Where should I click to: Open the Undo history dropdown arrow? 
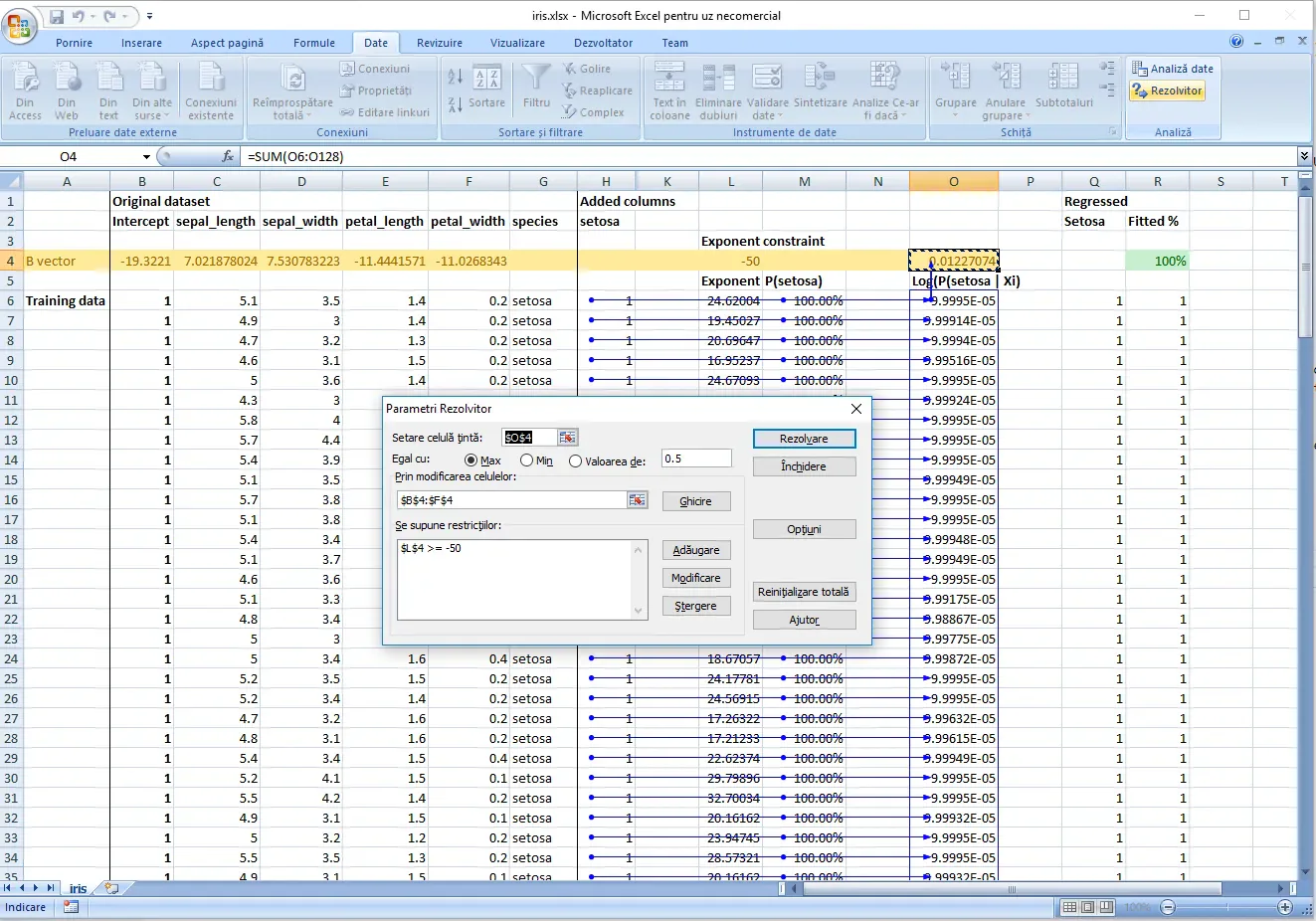(x=92, y=16)
